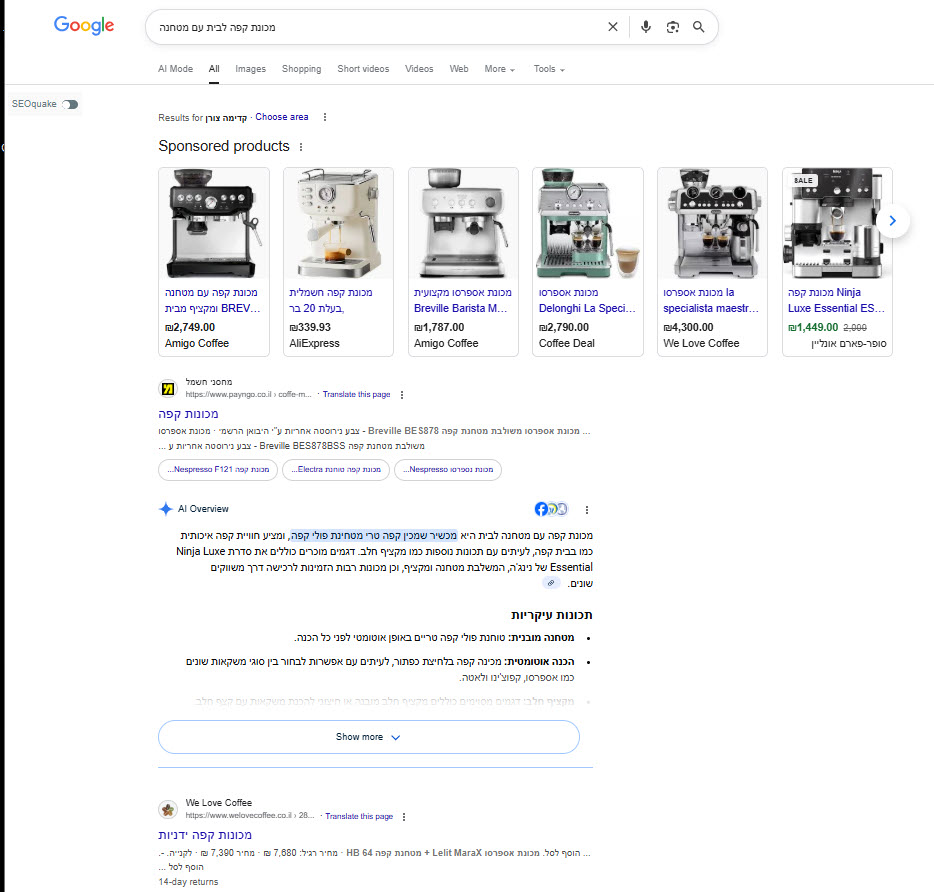Open the More search categories dropdown
This screenshot has height=892, width=934.
498,68
